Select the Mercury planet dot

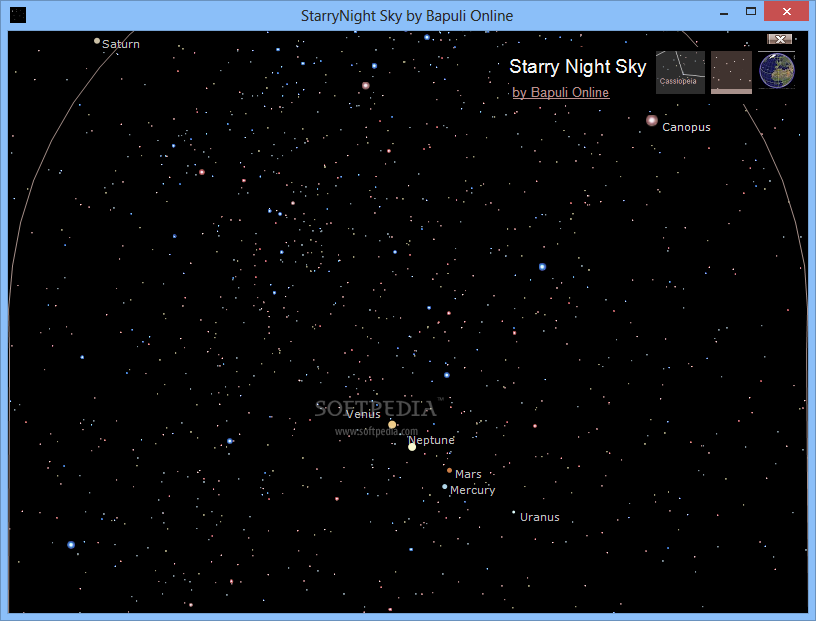(x=444, y=487)
